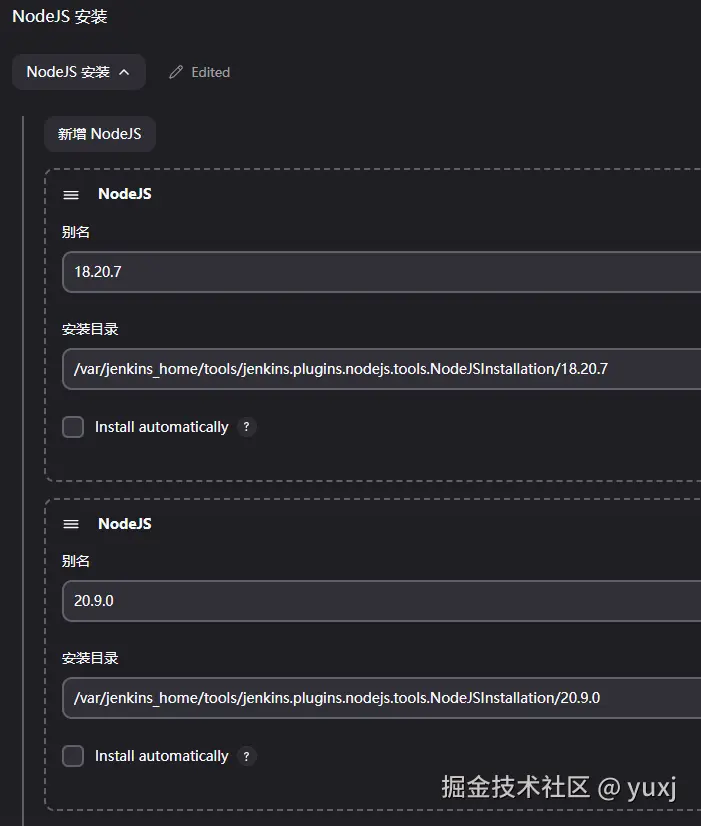Click the NodeJS 安装 page heading at top

tap(60, 17)
